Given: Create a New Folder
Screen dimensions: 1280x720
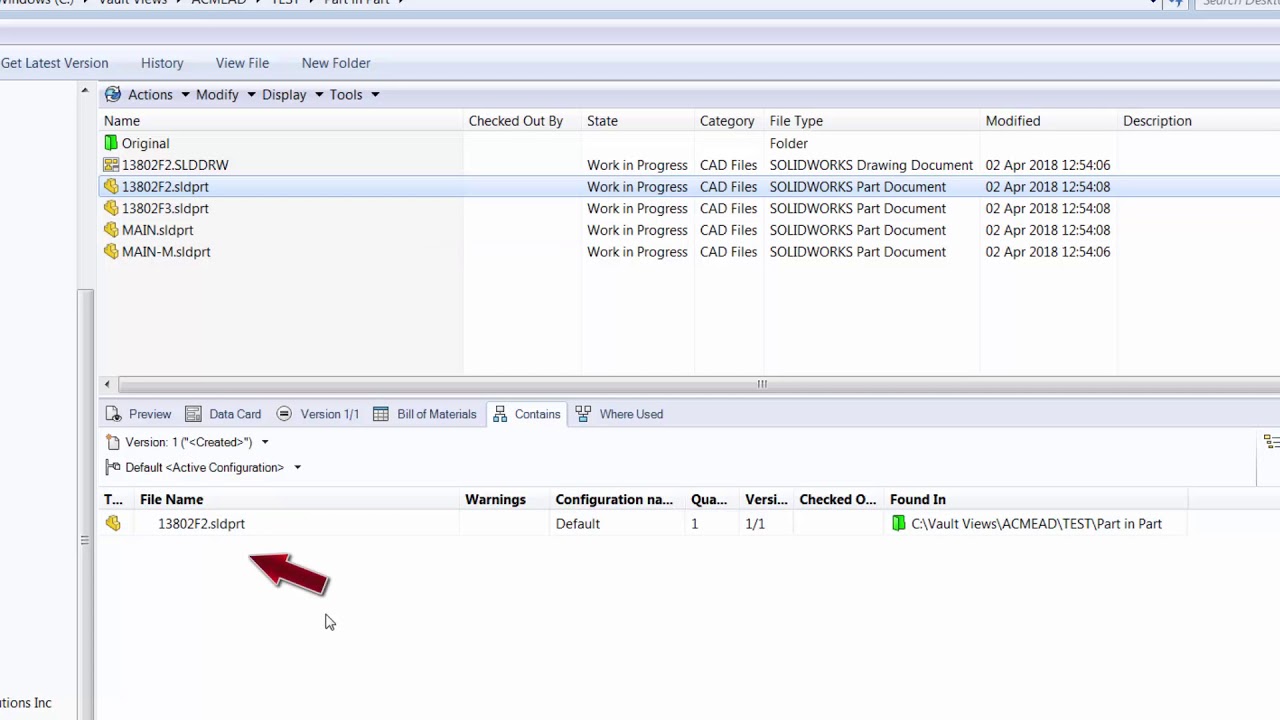Looking at the screenshot, I should [336, 63].
